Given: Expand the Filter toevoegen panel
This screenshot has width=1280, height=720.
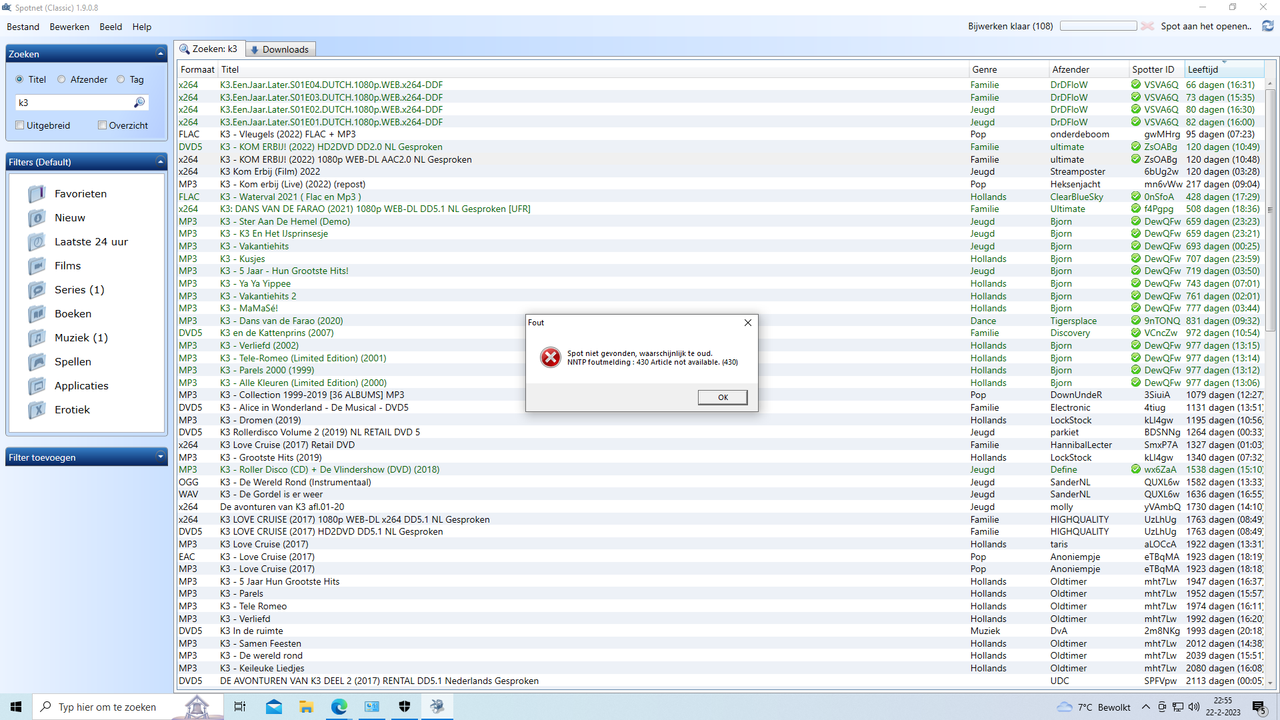Looking at the screenshot, I should point(160,457).
